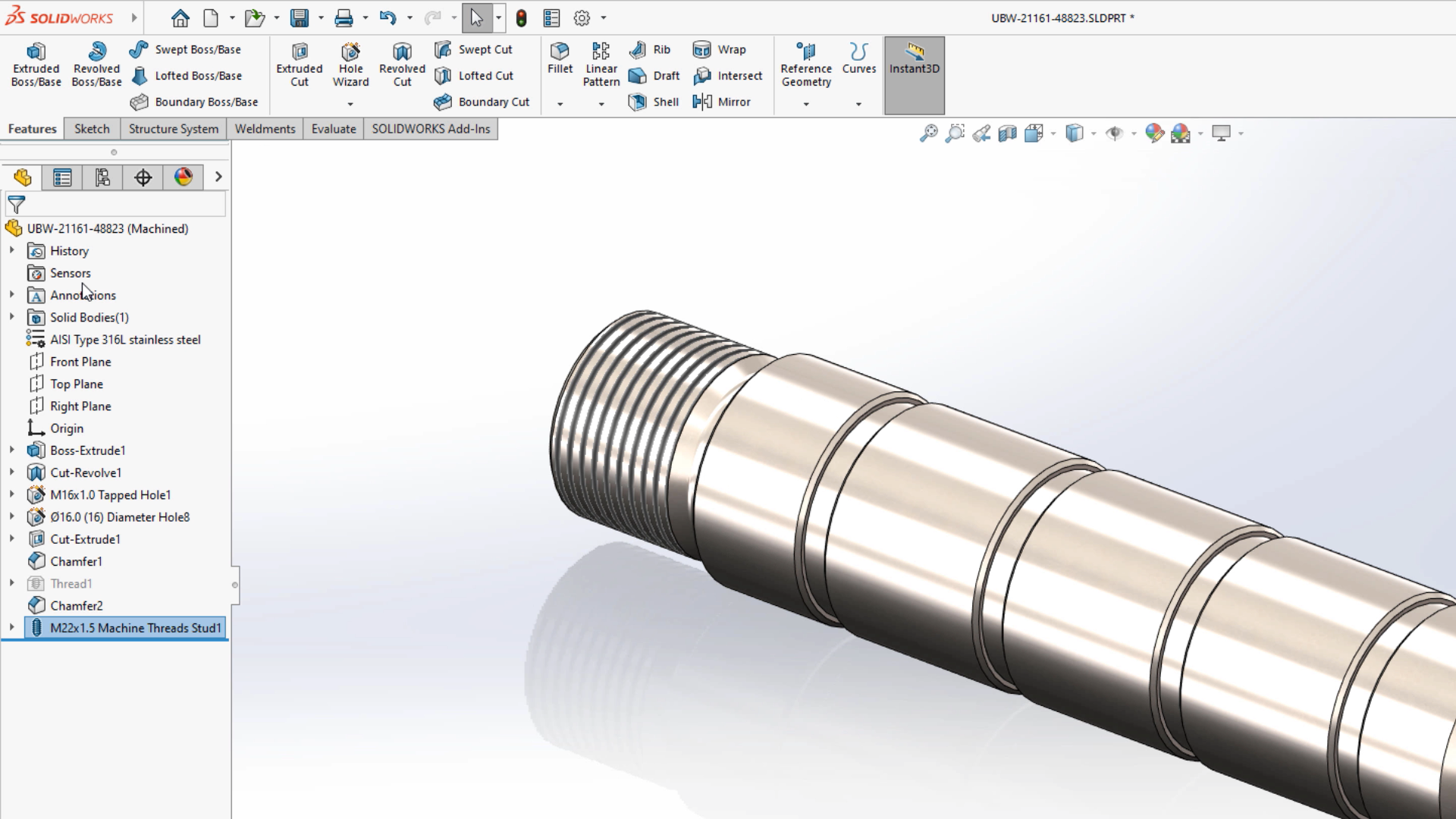Click the Rebuild traffic light icon

(x=521, y=18)
